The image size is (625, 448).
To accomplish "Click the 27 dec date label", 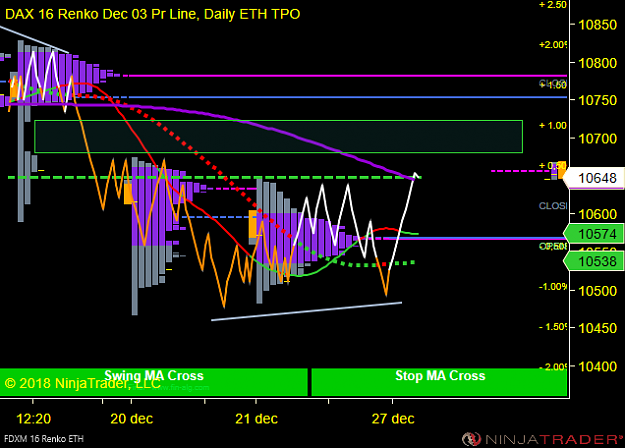I will click(x=393, y=419).
